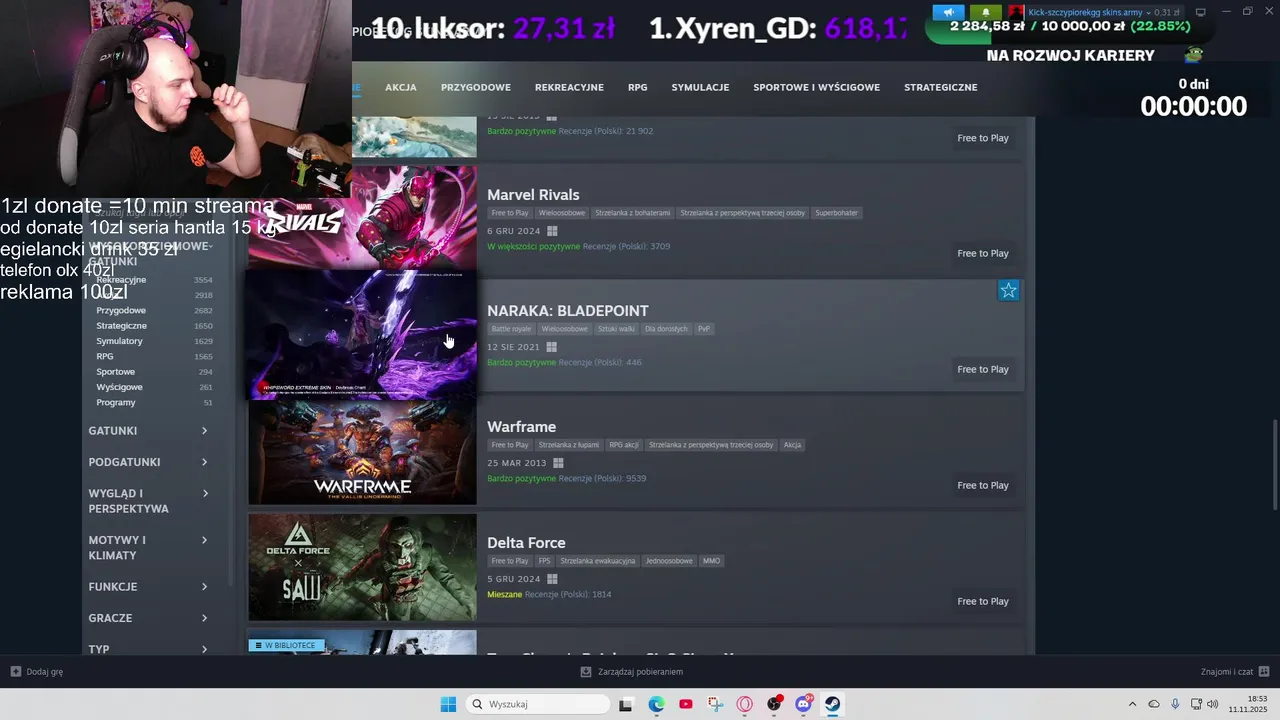Click taskbar 'Wyszukaj' search box
Image resolution: width=1280 pixels, height=720 pixels.
click(539, 704)
